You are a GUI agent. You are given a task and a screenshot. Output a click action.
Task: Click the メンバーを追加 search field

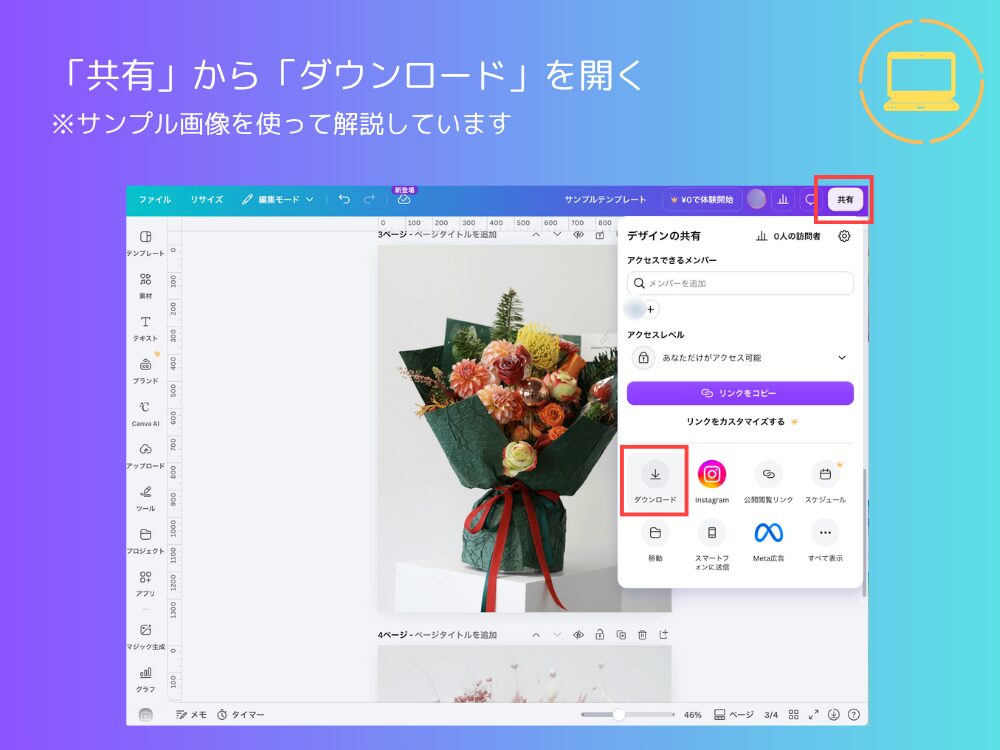point(740,283)
